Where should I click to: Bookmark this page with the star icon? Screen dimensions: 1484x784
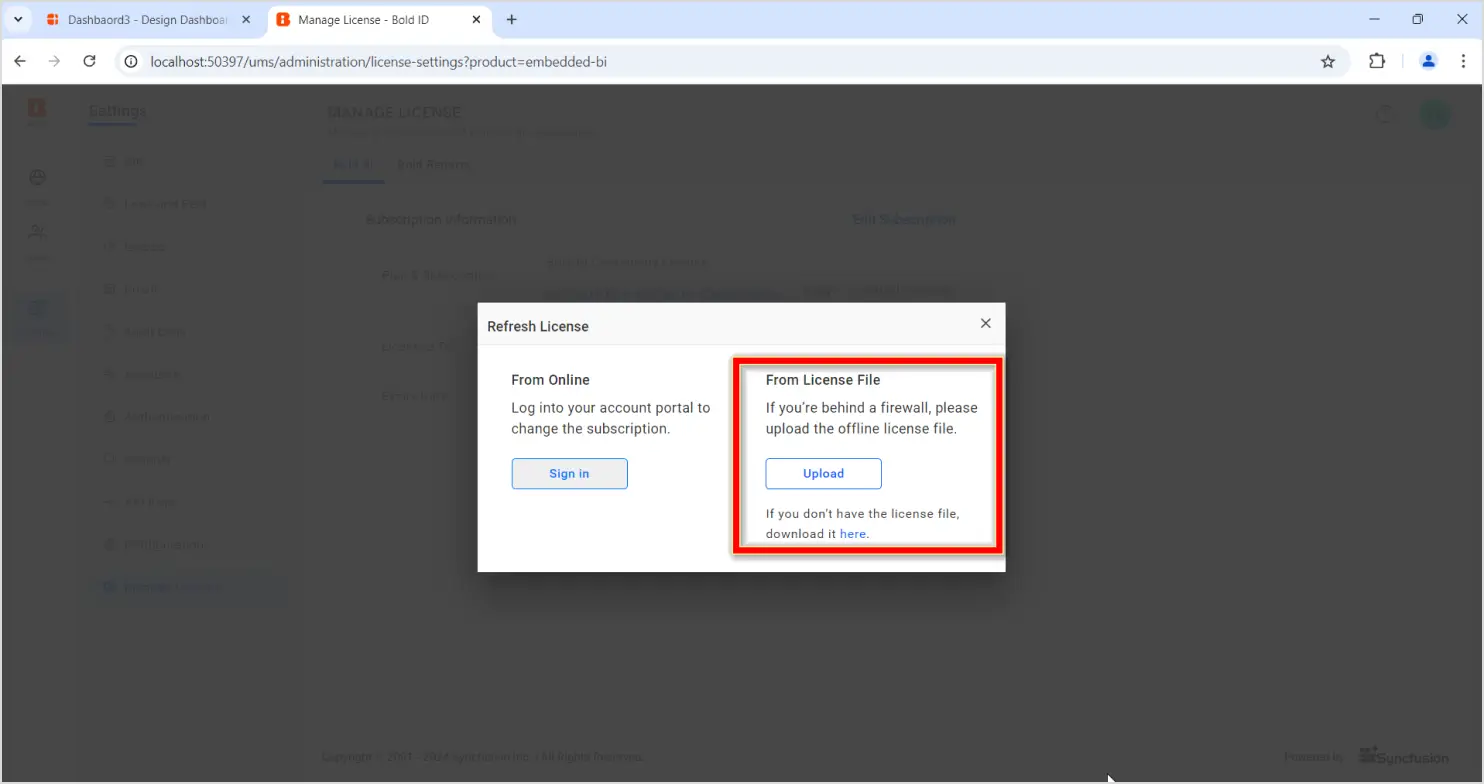1328,62
